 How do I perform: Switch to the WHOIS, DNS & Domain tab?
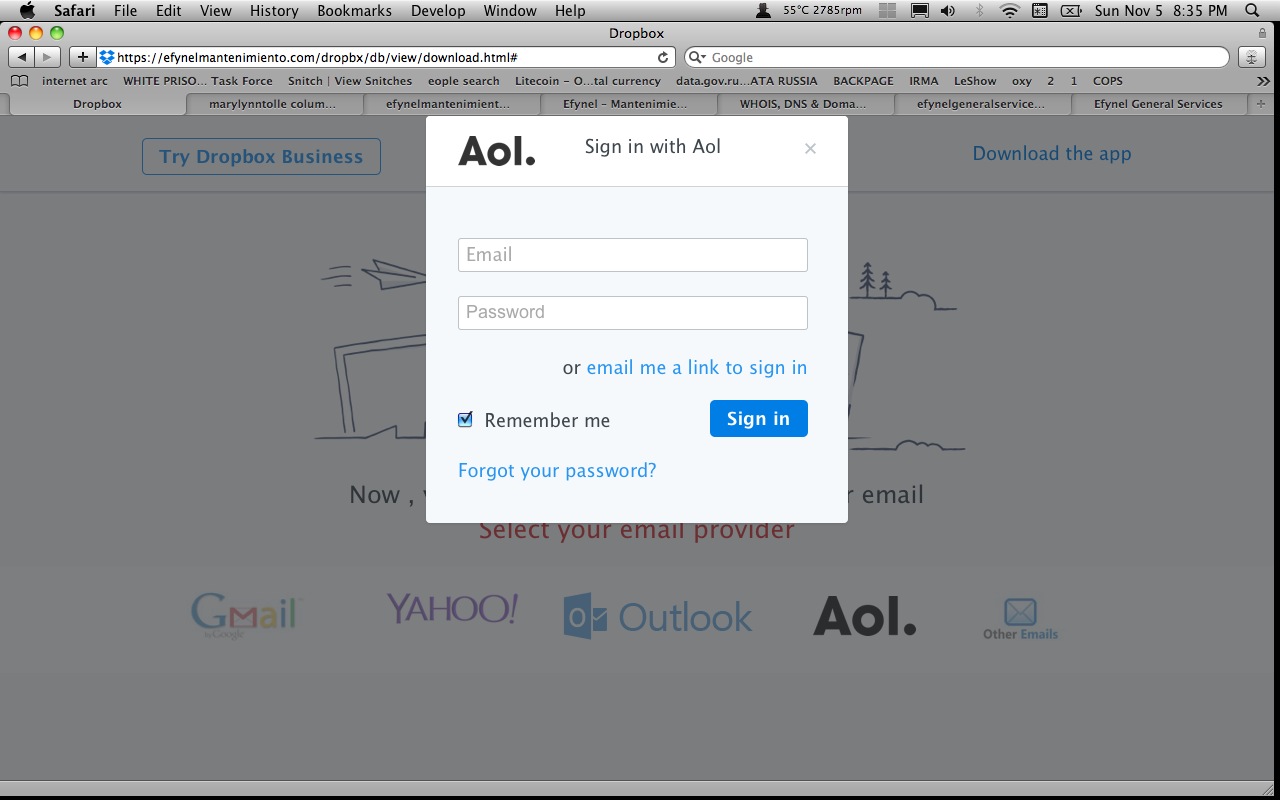click(x=803, y=104)
